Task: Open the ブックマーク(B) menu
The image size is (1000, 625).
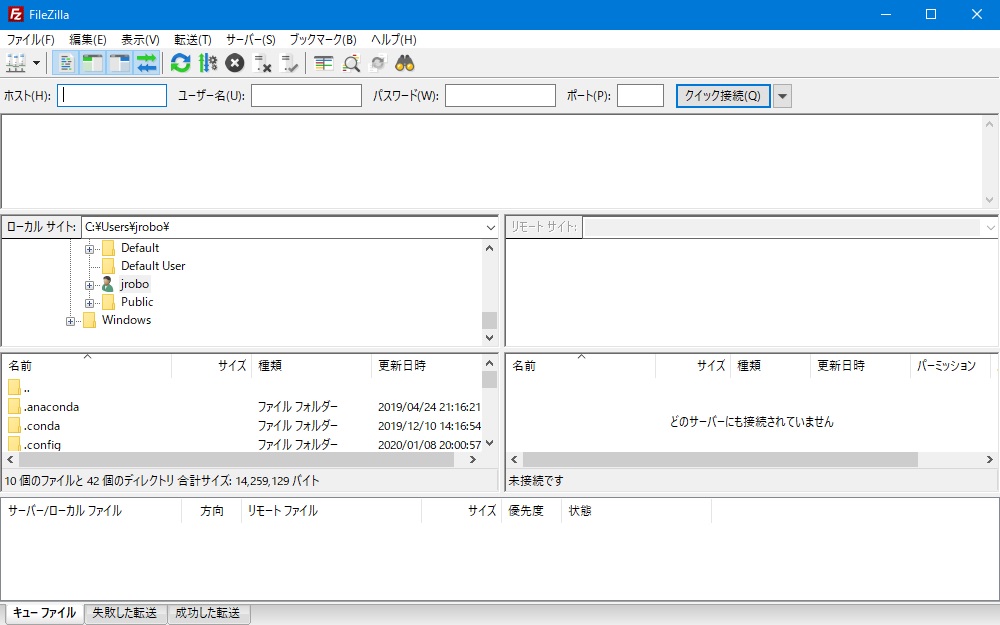Action: pos(323,40)
